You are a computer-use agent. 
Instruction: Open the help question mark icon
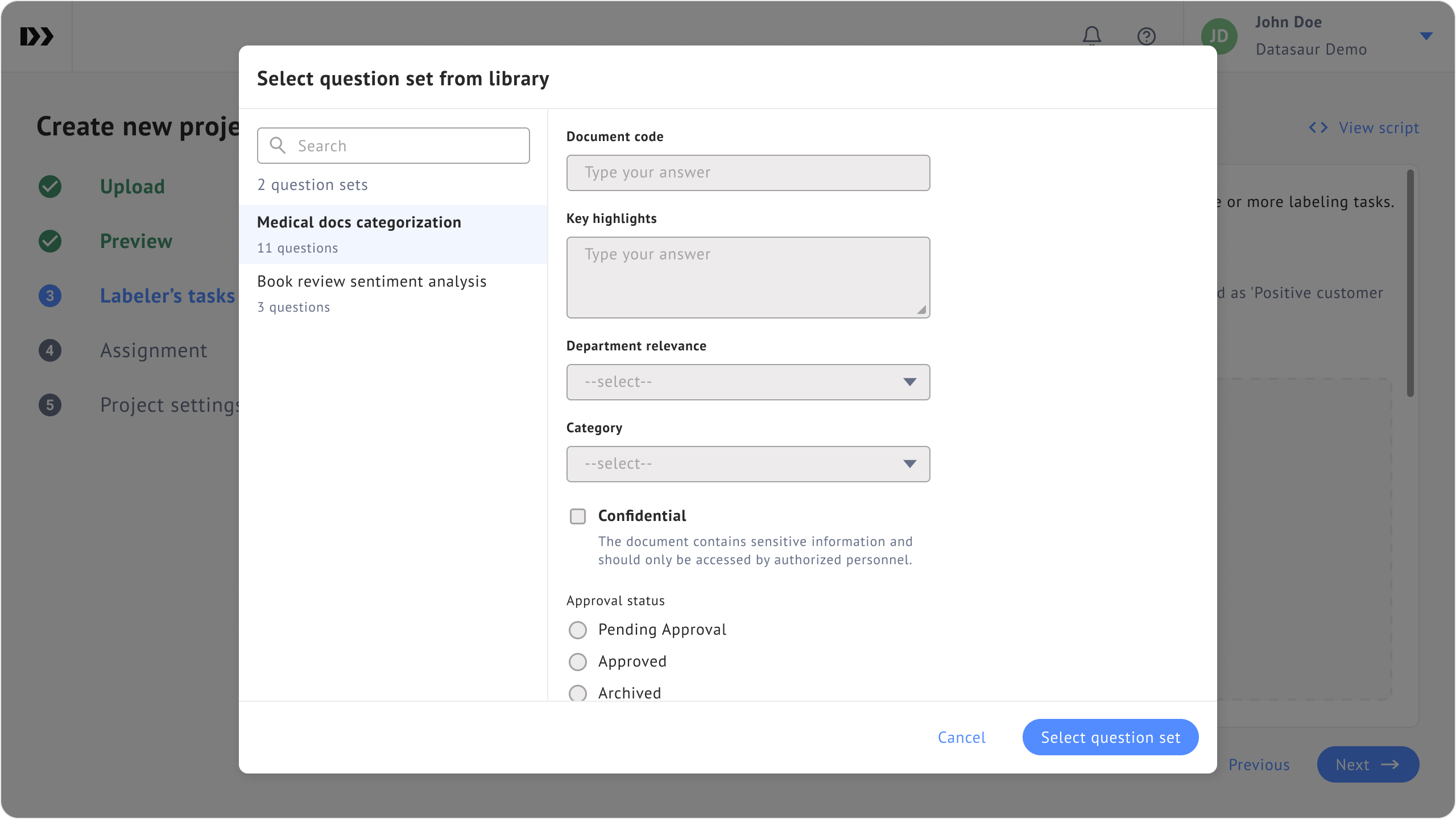point(1146,36)
